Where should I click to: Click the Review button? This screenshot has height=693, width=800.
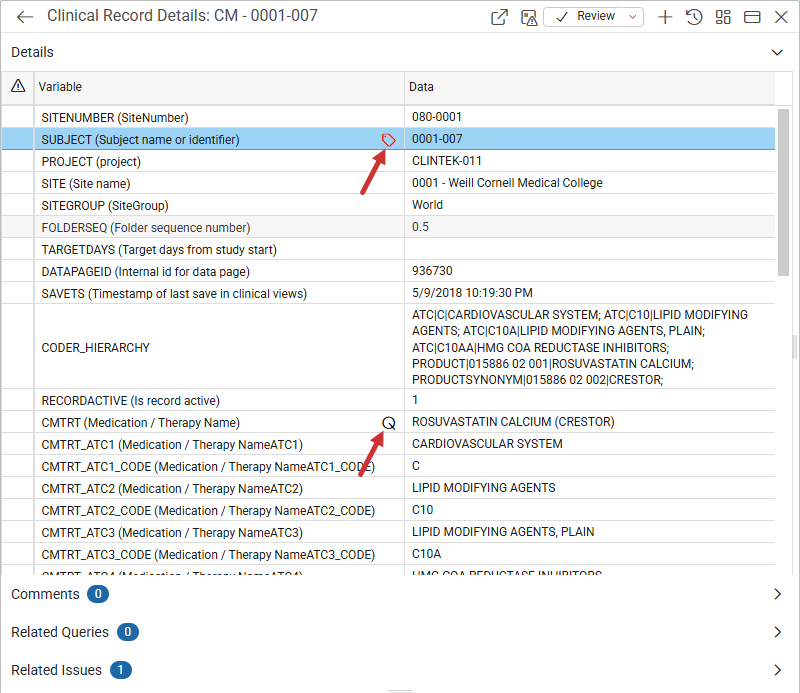pyautogui.click(x=584, y=17)
